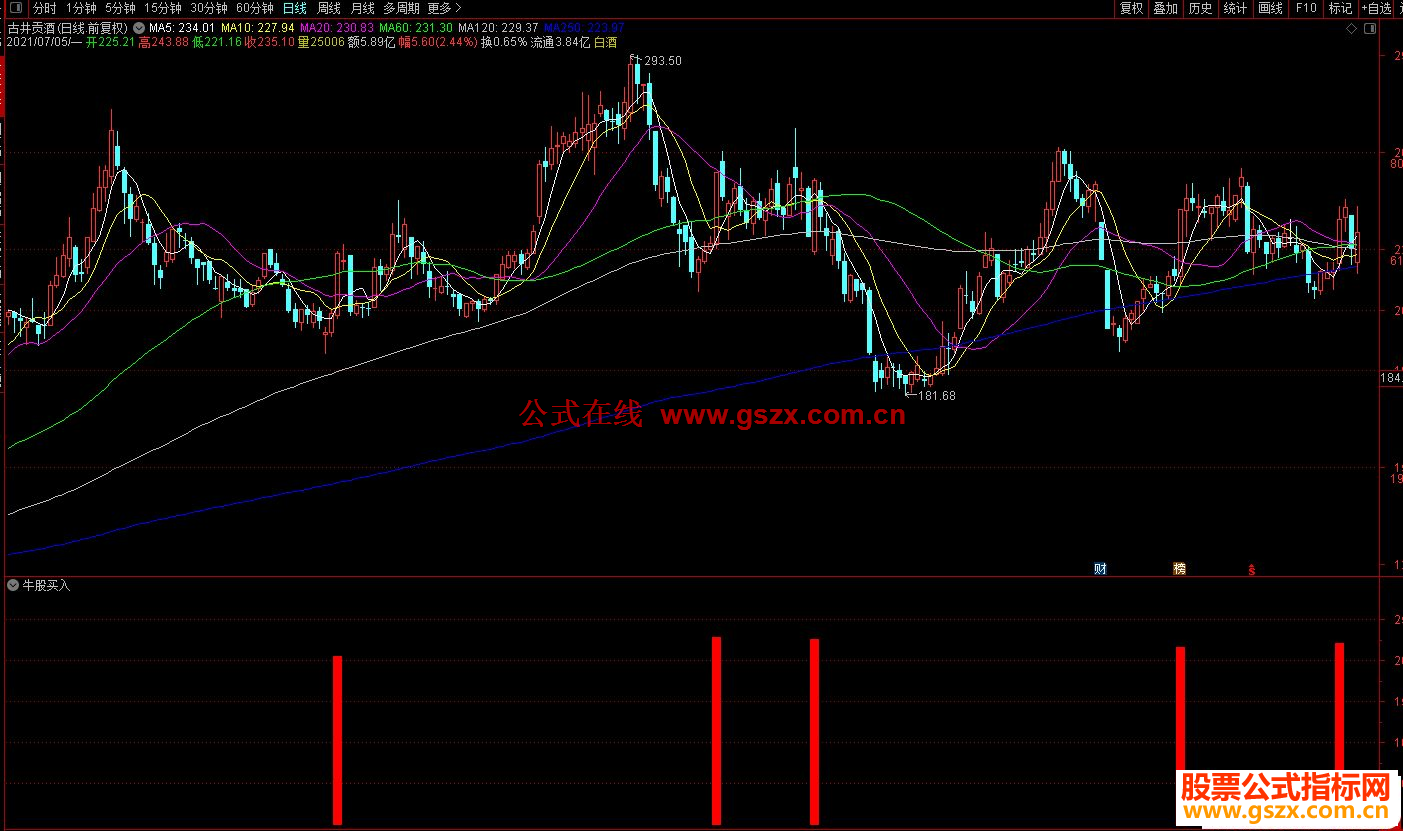Expand the 牛股买入 indicator dropdown circle
Image resolution: width=1403 pixels, height=831 pixels.
point(13,585)
